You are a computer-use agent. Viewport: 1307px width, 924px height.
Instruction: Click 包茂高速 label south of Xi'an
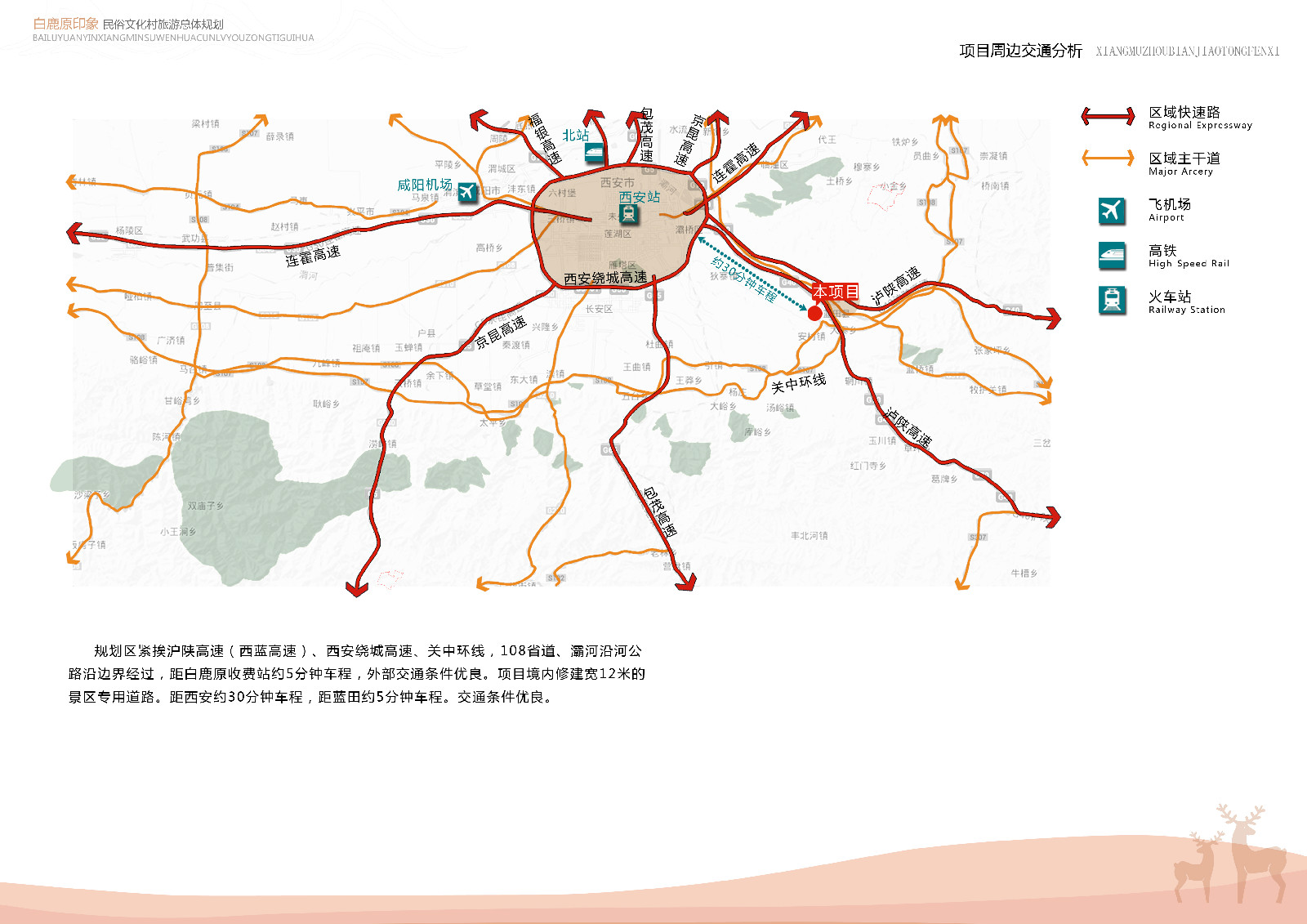point(660,511)
